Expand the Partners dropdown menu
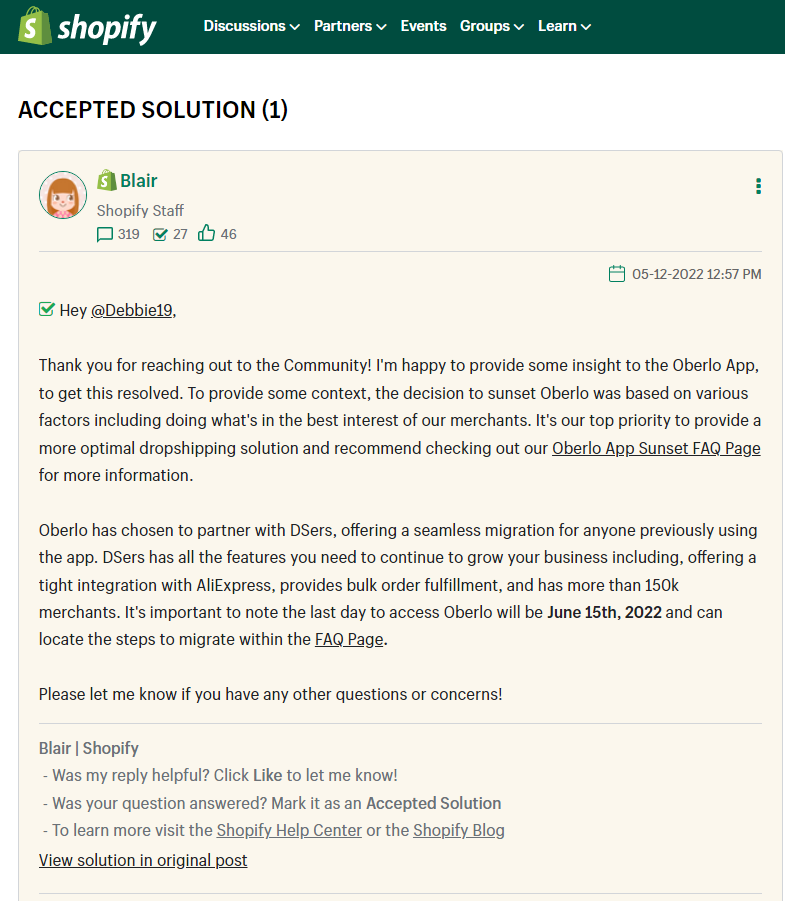The image size is (785, 901). point(350,26)
